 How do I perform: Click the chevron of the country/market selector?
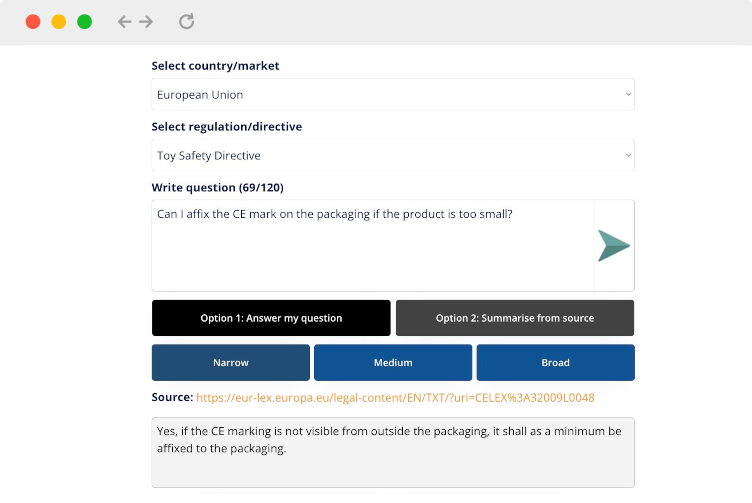click(628, 94)
